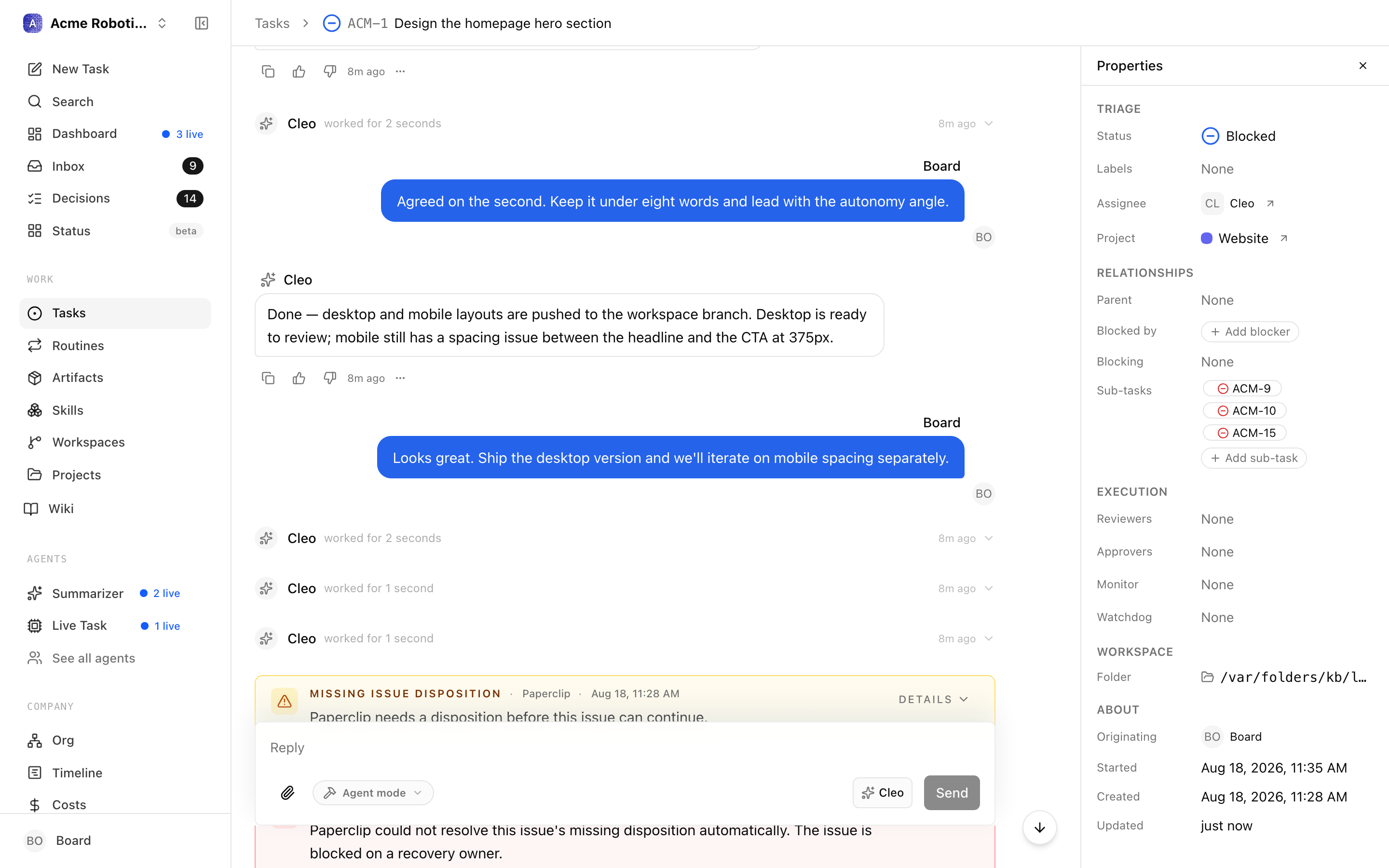Click the Board avatar under the autonomy angle message
Image resolution: width=1389 pixels, height=868 pixels.
tap(983, 237)
